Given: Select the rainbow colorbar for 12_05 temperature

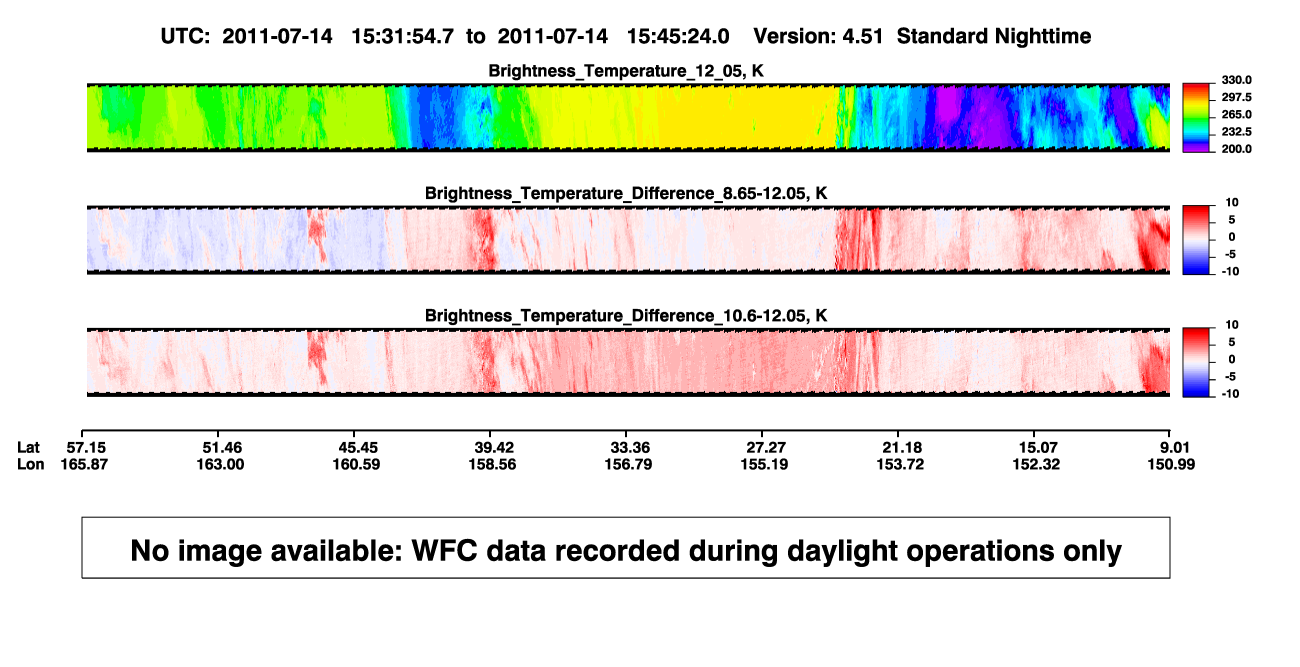Looking at the screenshot, I should coord(1197,117).
